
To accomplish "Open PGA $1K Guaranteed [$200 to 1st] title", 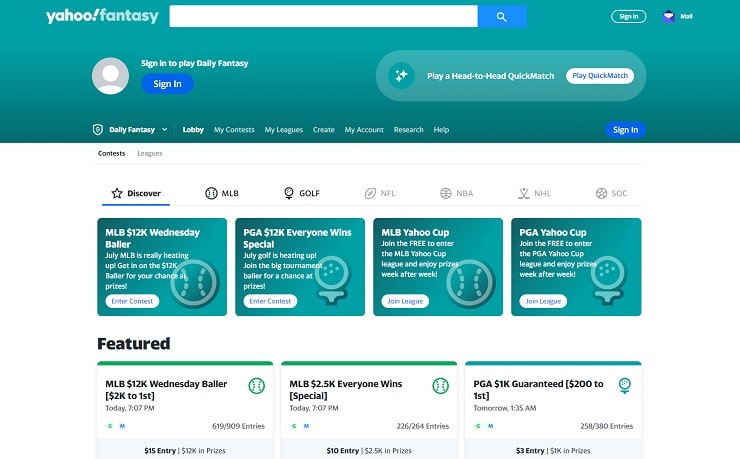I will [538, 390].
